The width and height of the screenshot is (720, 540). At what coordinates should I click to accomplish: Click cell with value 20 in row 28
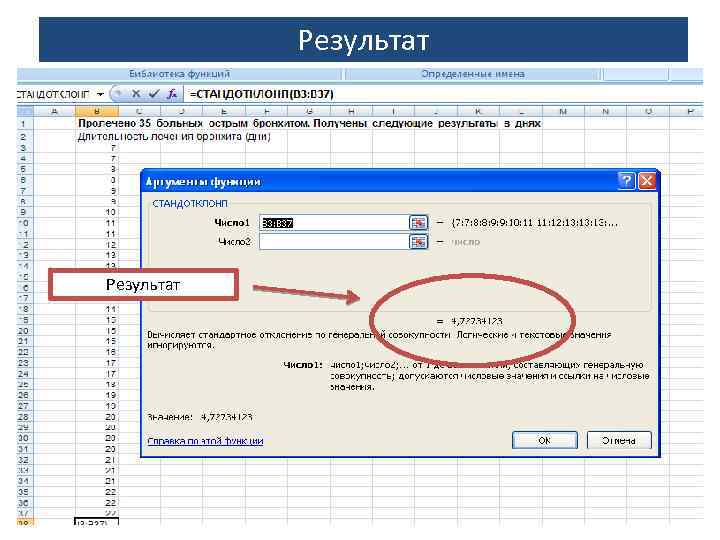[97, 417]
